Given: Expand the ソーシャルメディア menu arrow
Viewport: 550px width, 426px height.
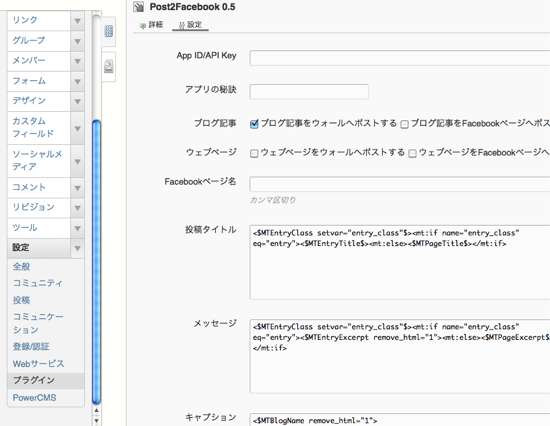Looking at the screenshot, I should coord(78,161).
